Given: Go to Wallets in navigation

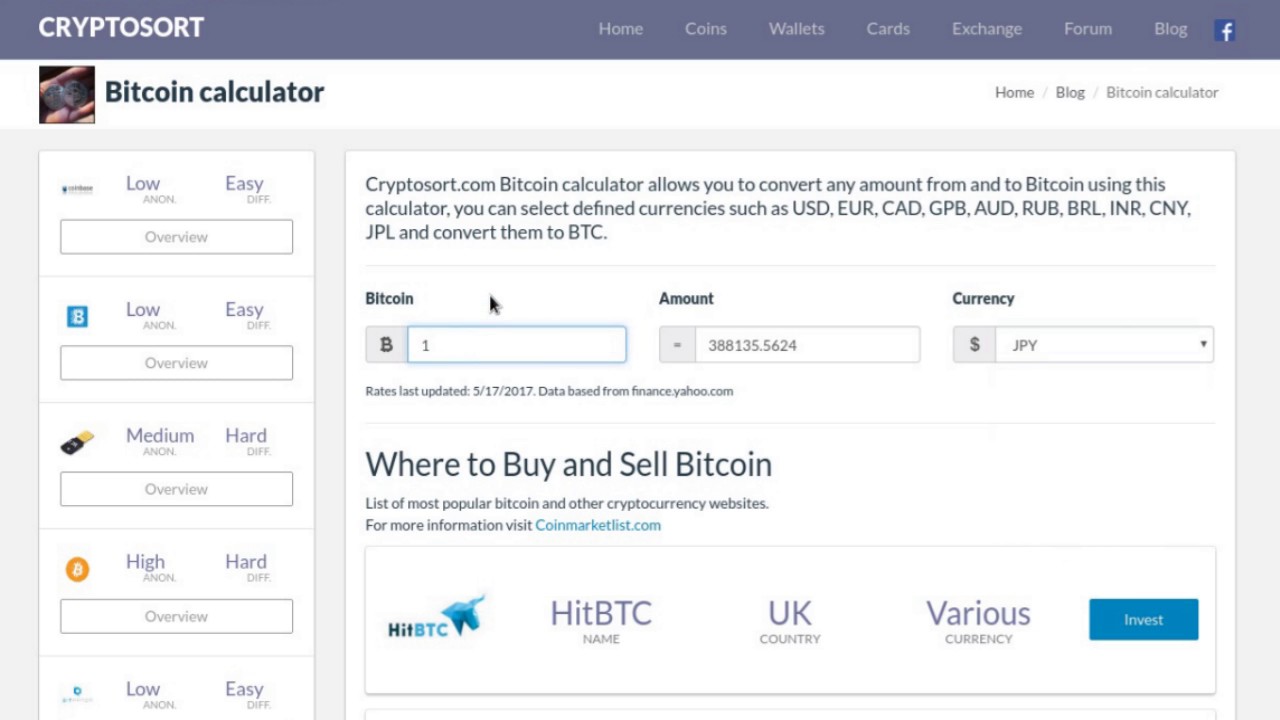Looking at the screenshot, I should [x=796, y=29].
